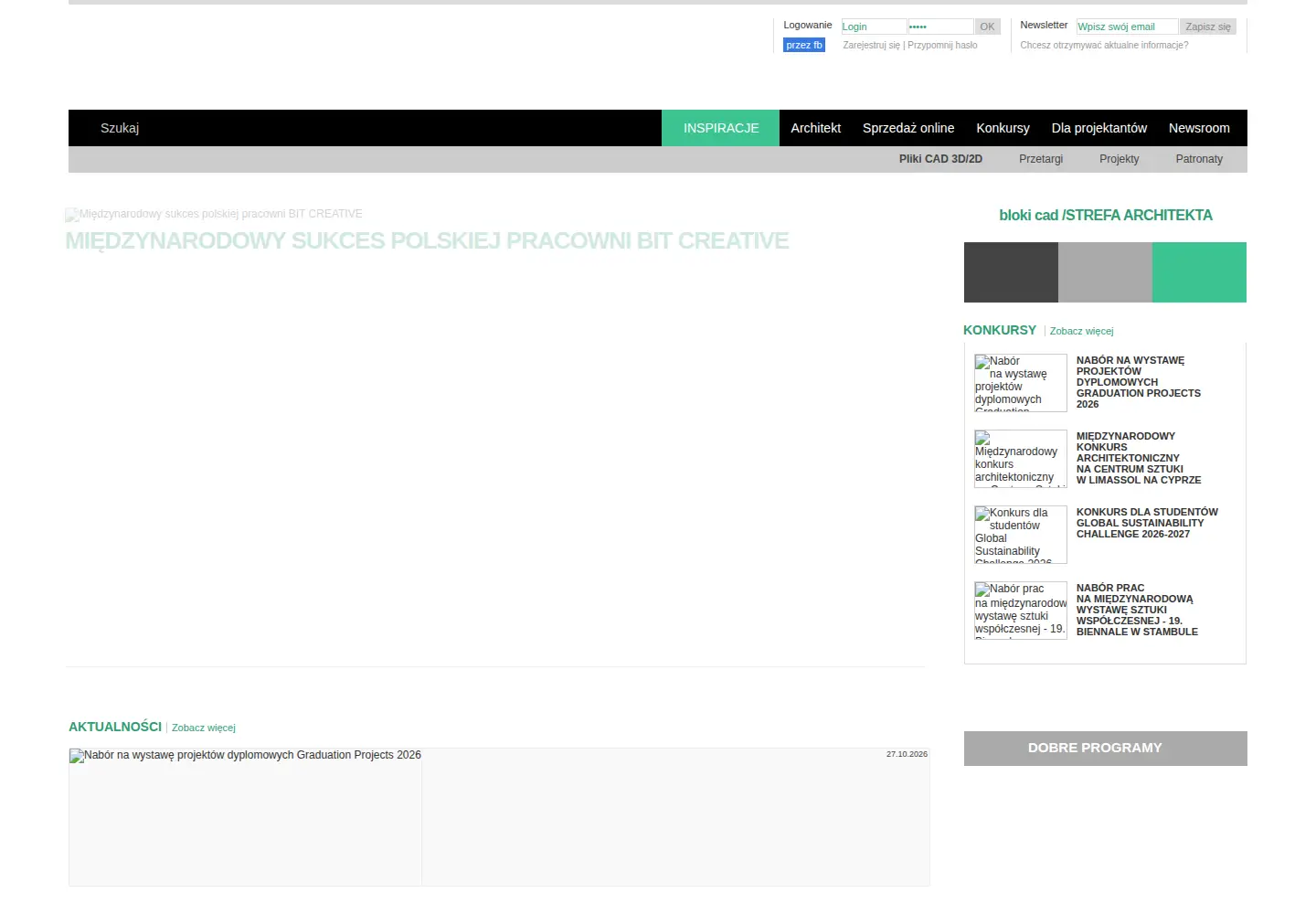
Task: Click Zobacz więcej next to KONKURSY
Action: 1082,331
